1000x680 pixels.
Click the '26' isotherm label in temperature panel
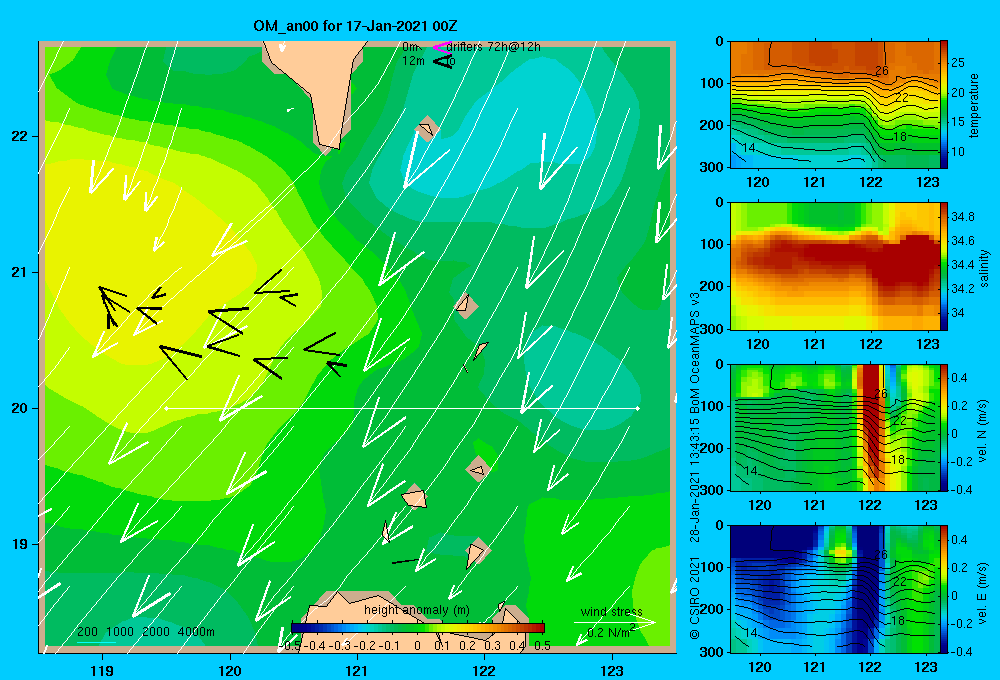(x=881, y=71)
